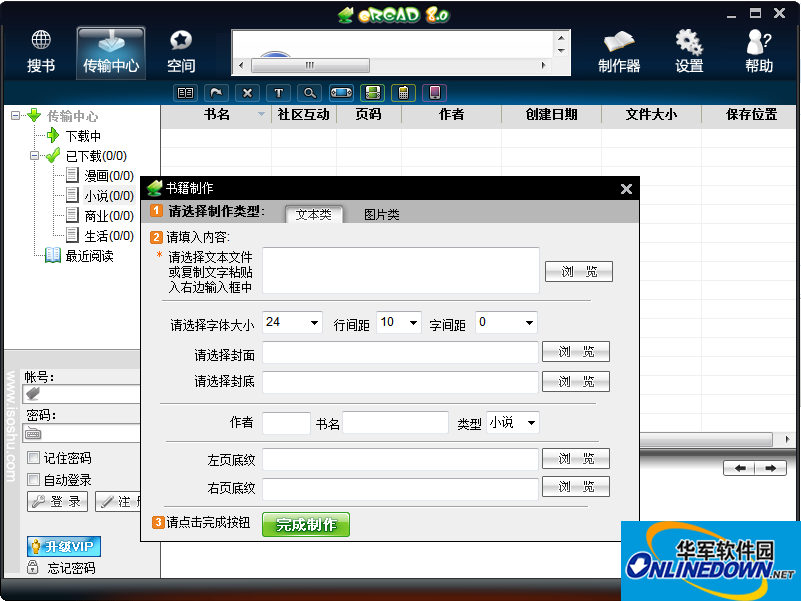Click the X delete toolbar icon
This screenshot has width=801, height=601.
pyautogui.click(x=248, y=93)
